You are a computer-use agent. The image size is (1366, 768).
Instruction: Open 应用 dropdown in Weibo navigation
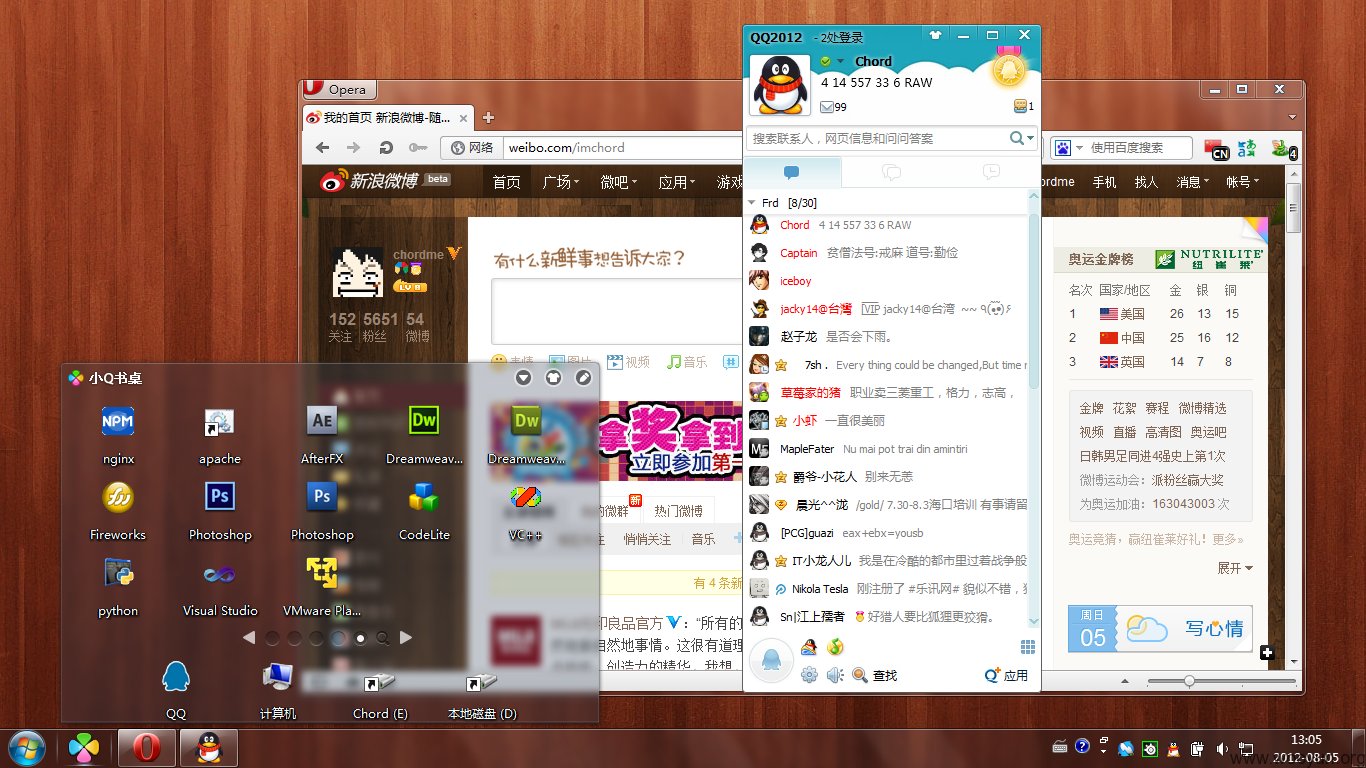click(676, 182)
